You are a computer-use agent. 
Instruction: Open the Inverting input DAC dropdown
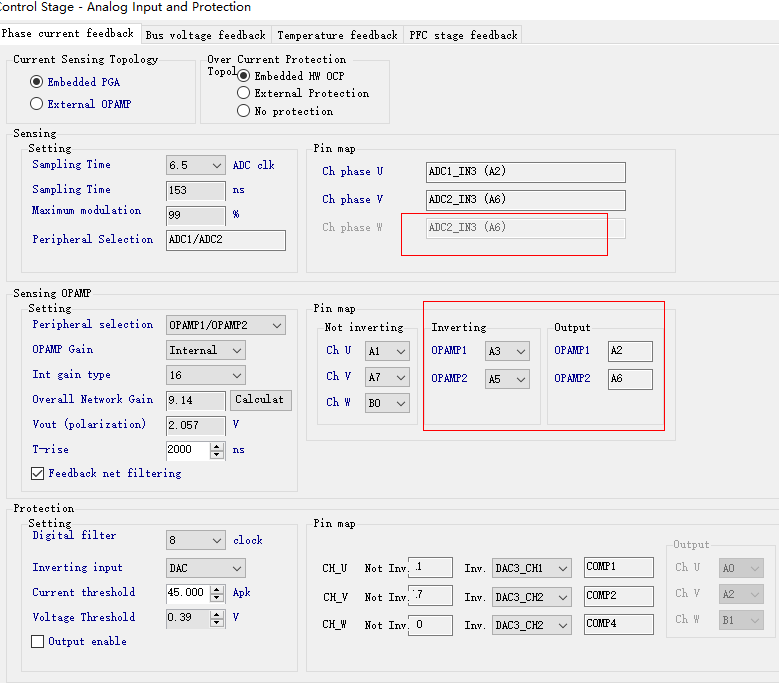tap(206, 568)
